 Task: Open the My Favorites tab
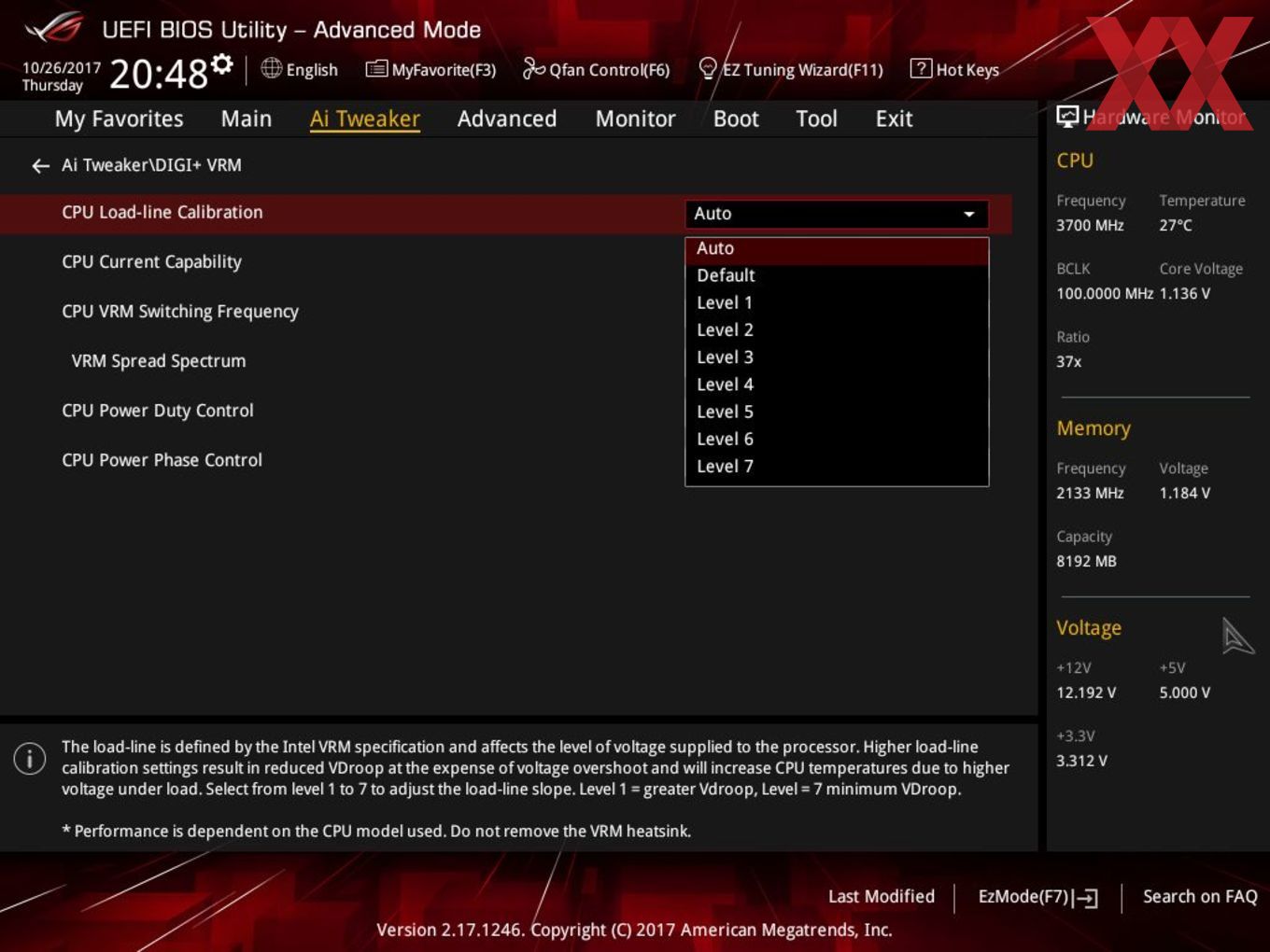point(119,119)
